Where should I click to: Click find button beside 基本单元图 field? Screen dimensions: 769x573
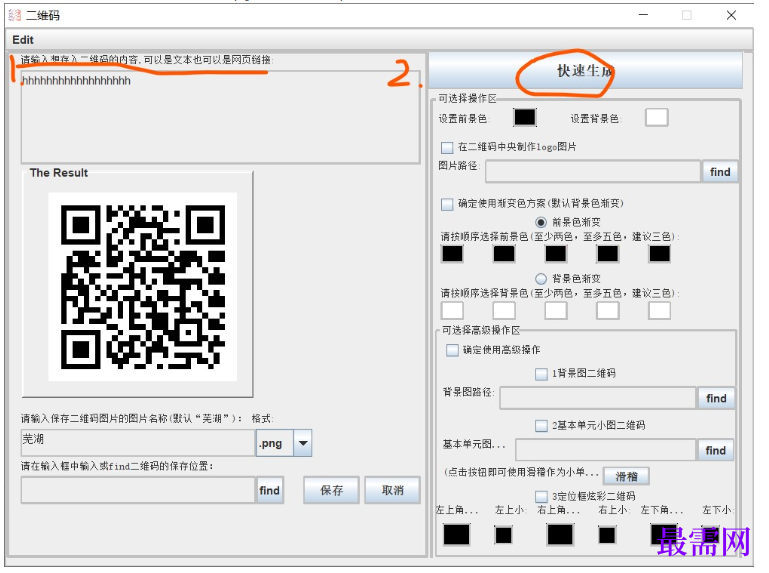[x=716, y=450]
